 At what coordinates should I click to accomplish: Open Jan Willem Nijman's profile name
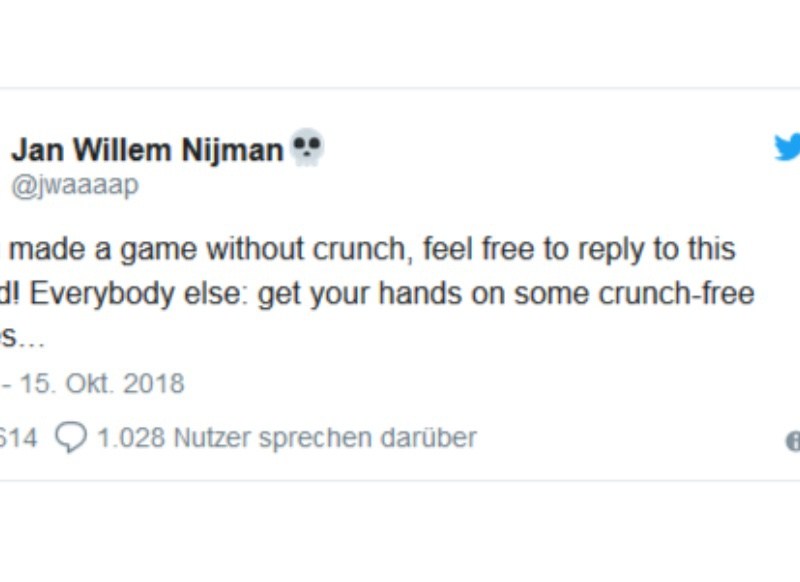(x=147, y=150)
